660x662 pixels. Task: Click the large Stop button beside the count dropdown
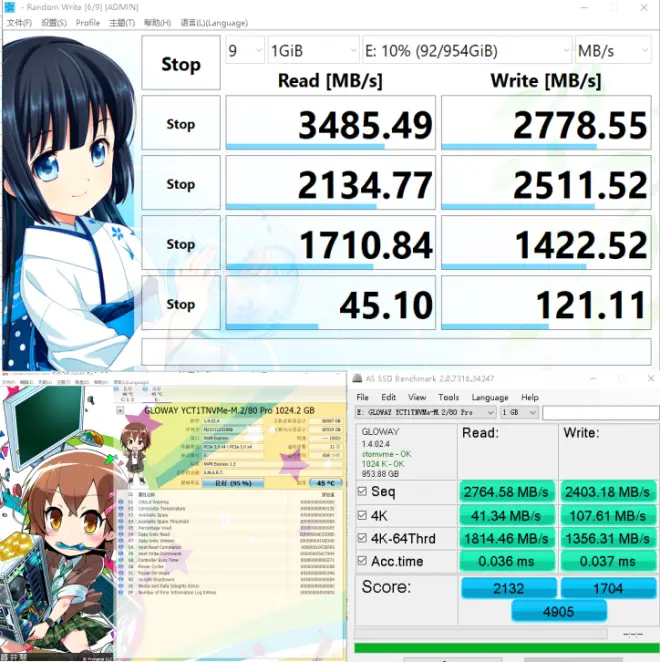181,62
